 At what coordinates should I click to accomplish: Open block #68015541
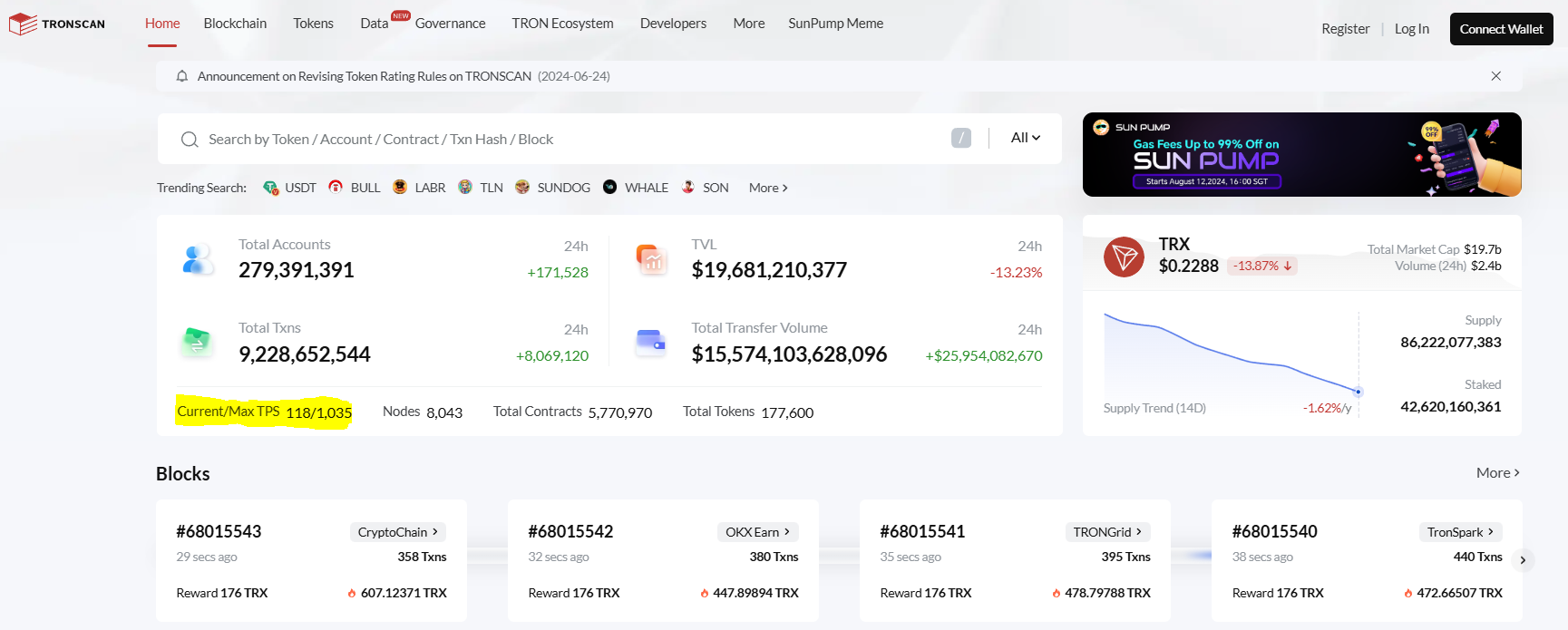point(922,532)
